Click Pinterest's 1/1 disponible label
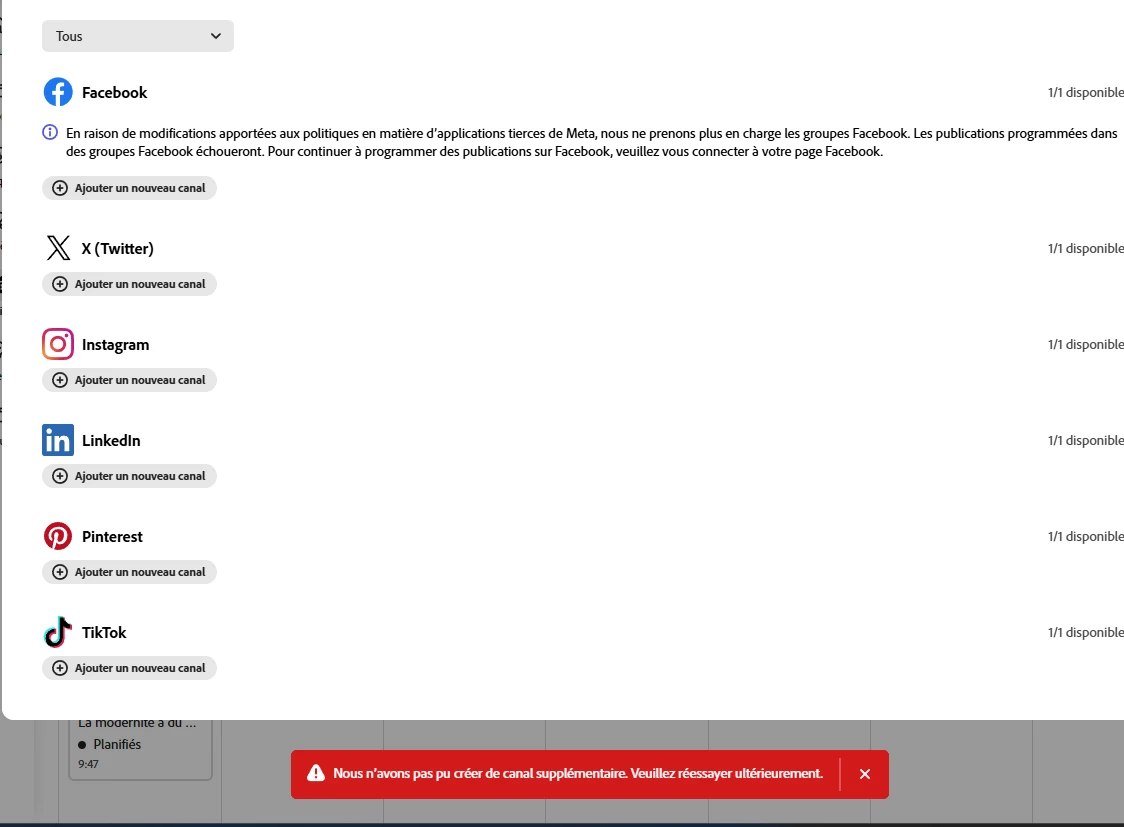Screen dimensions: 1124x827 (x=1085, y=537)
